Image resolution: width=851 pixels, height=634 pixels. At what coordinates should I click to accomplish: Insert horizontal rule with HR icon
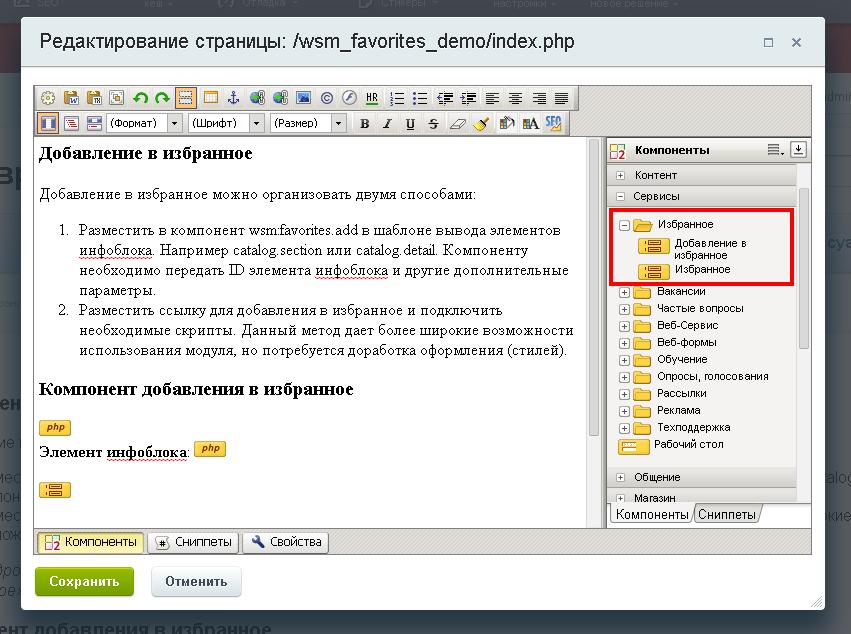coord(372,98)
